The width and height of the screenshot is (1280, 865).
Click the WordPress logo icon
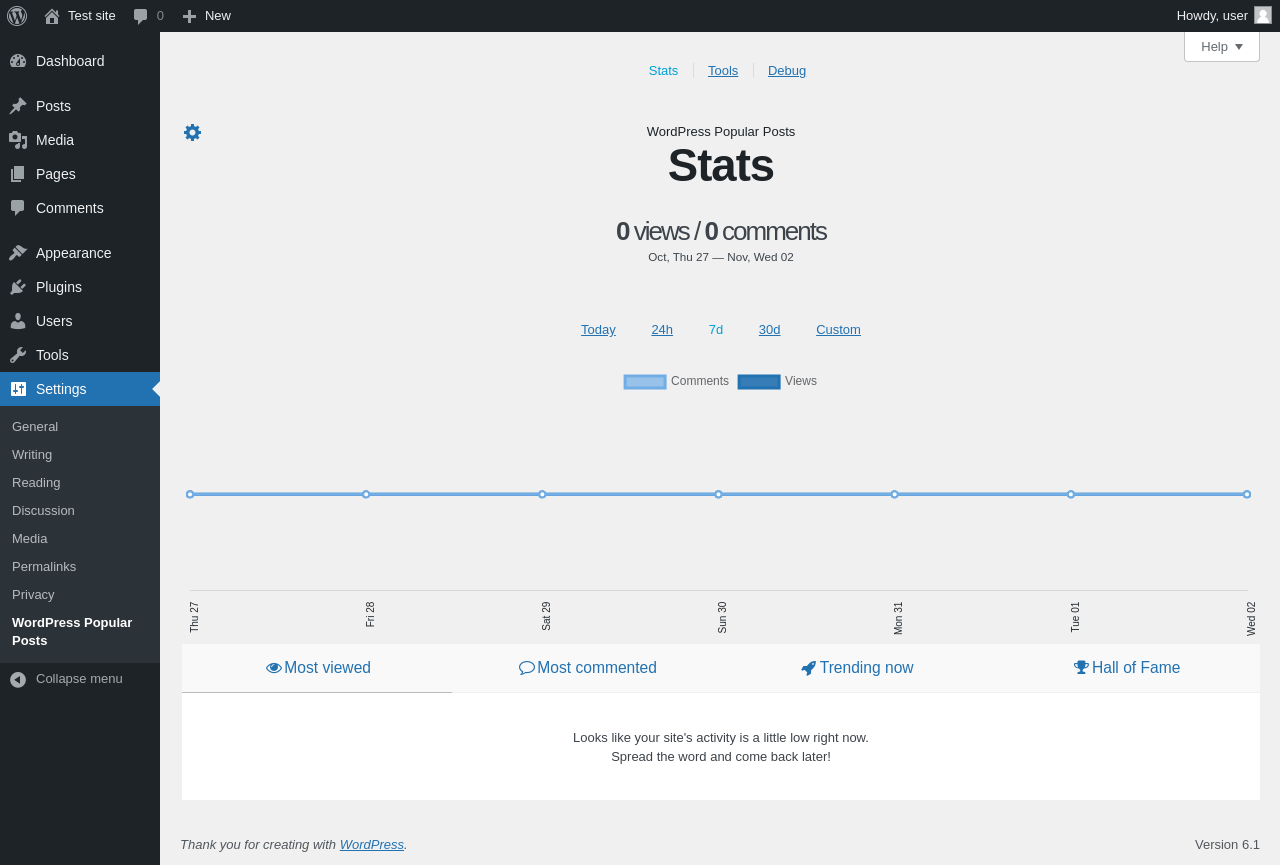click(x=17, y=16)
